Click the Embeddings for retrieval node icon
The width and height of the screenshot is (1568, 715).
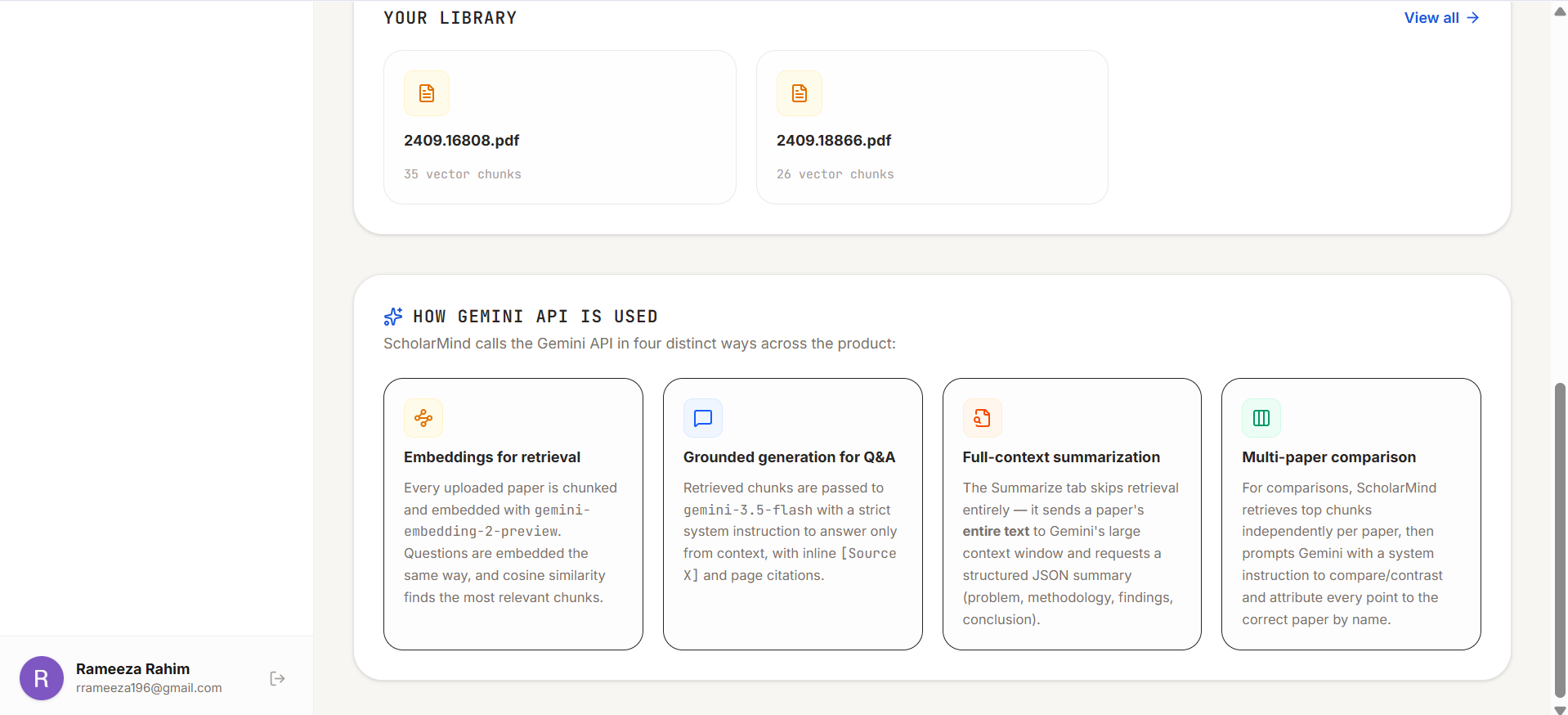[x=423, y=418]
